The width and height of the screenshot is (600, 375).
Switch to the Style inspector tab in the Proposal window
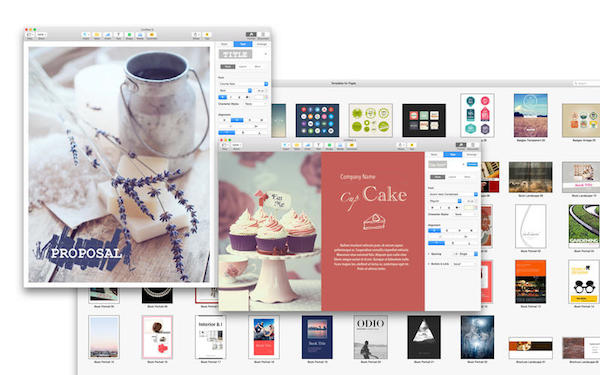coord(225,44)
